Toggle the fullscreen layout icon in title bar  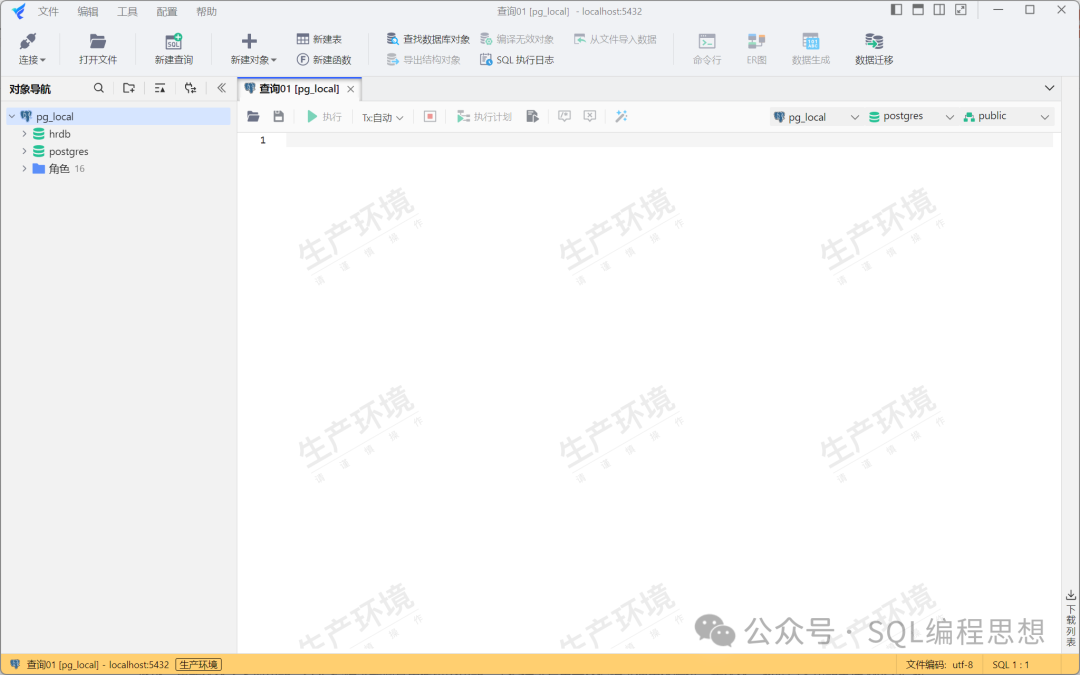point(961,10)
